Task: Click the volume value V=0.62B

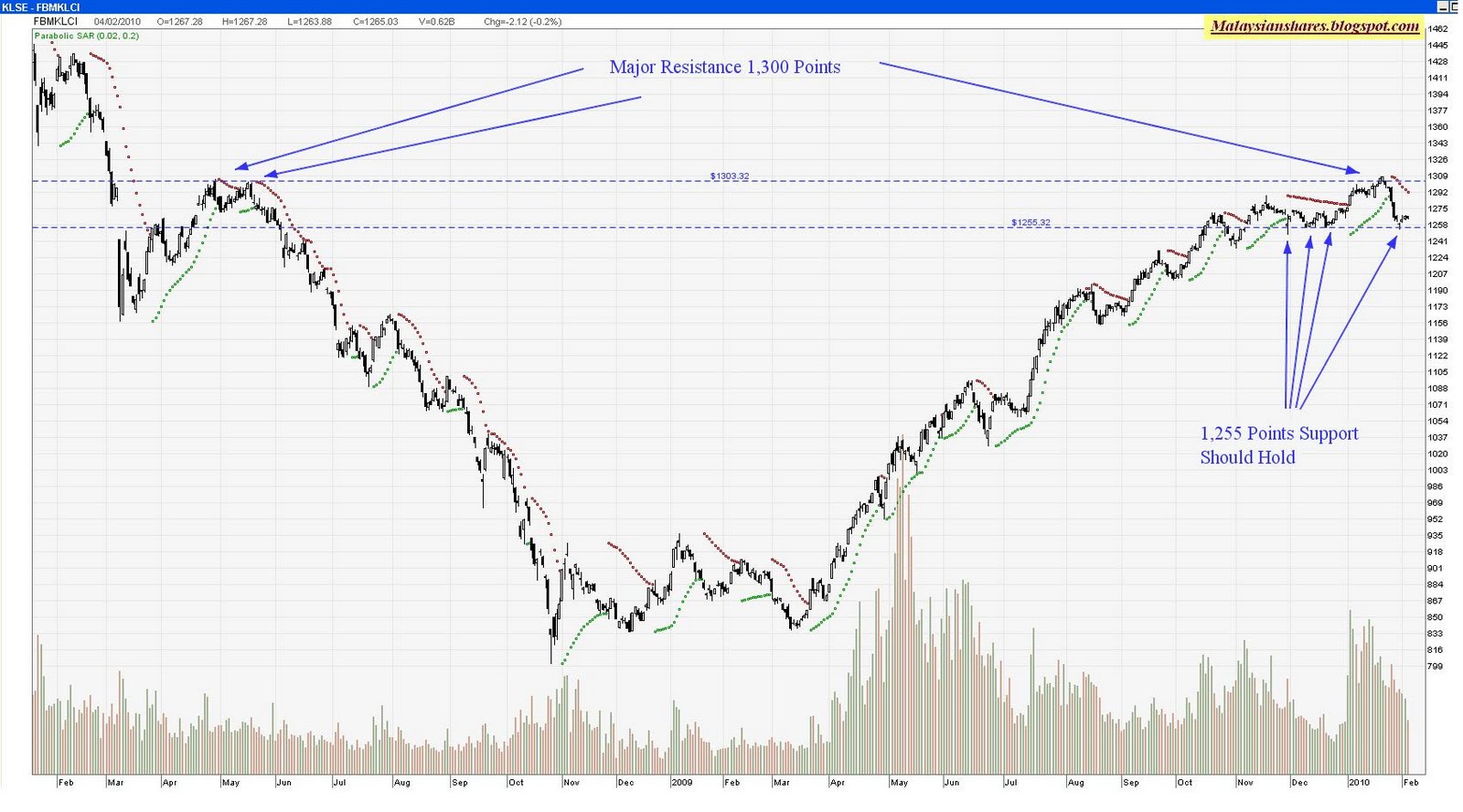Action: click(436, 21)
